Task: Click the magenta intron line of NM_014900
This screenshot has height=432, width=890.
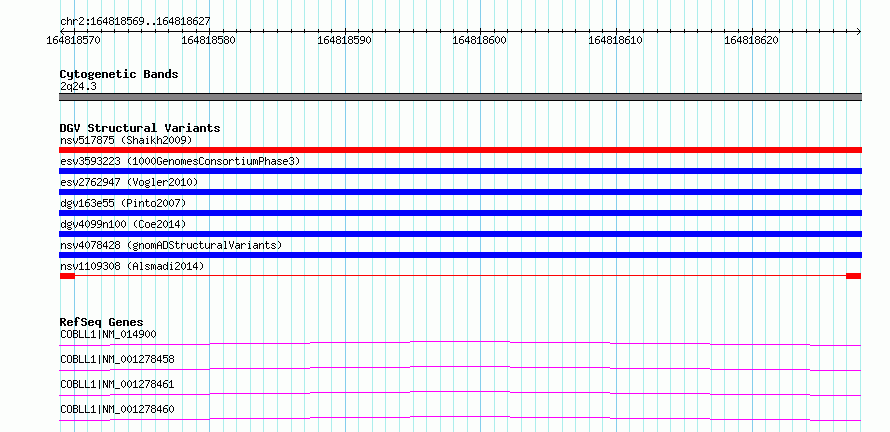Action: click(x=460, y=343)
